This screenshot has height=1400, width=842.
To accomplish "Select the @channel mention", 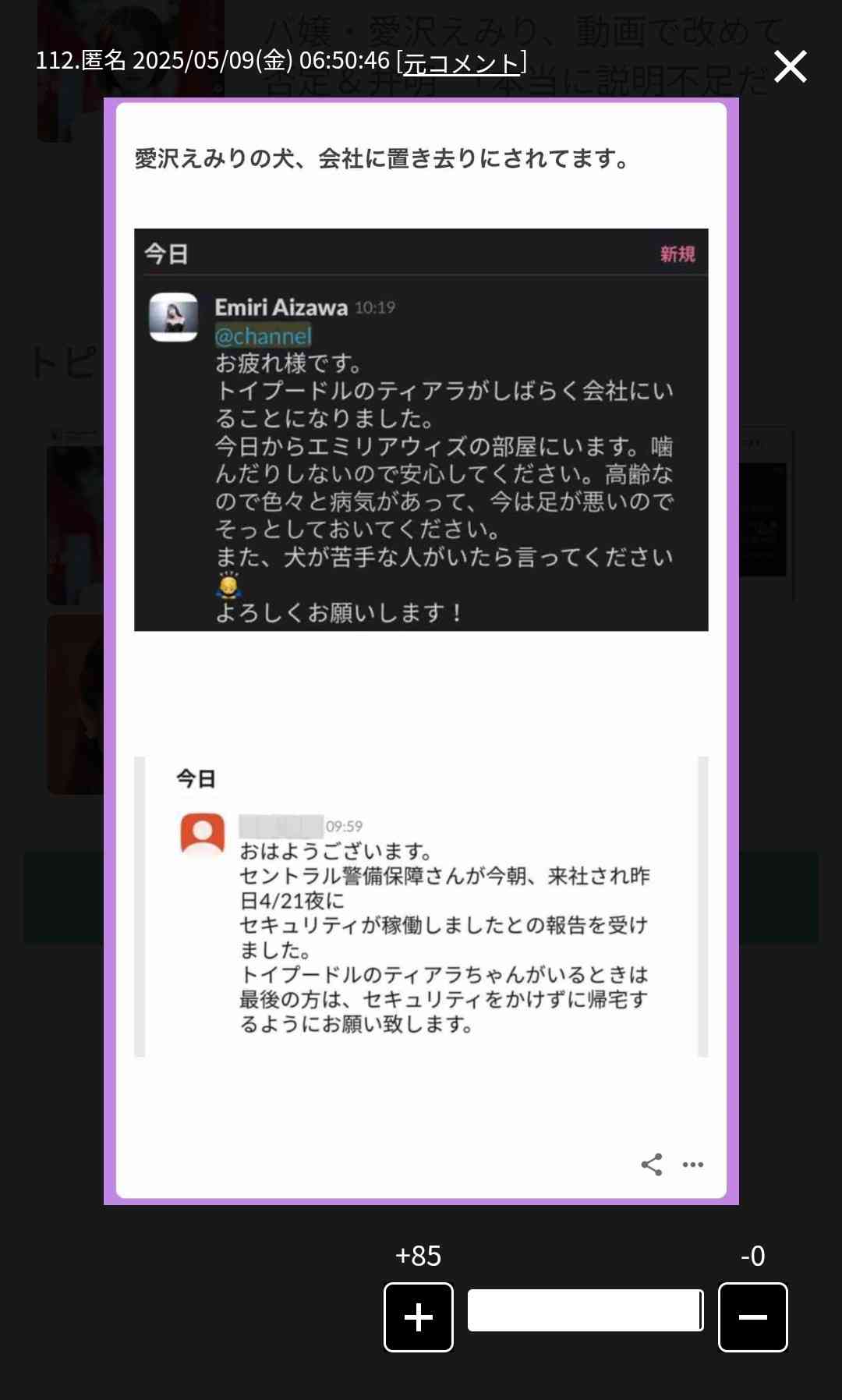I will (x=263, y=336).
